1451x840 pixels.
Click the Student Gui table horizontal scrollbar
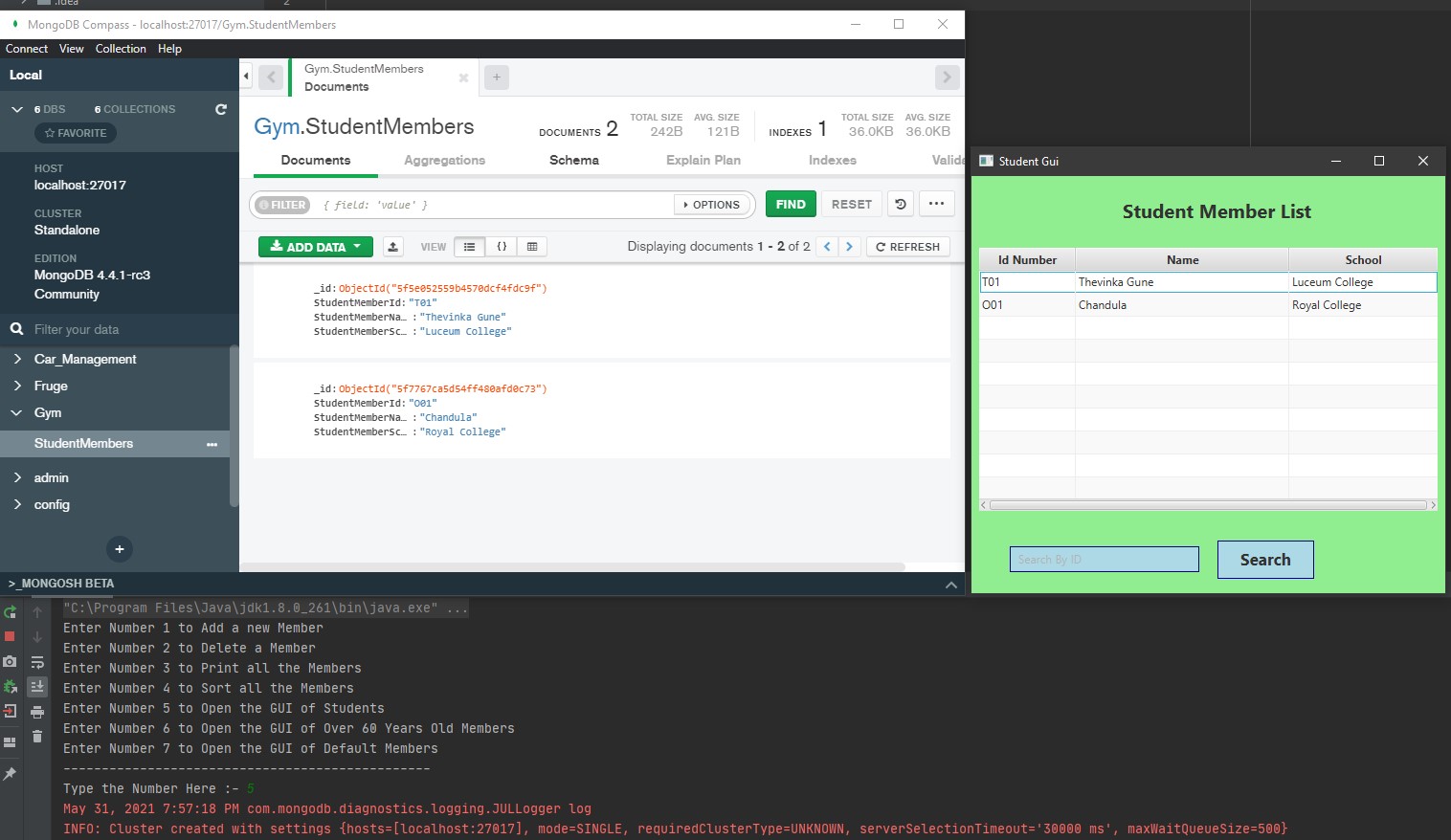click(x=1208, y=504)
